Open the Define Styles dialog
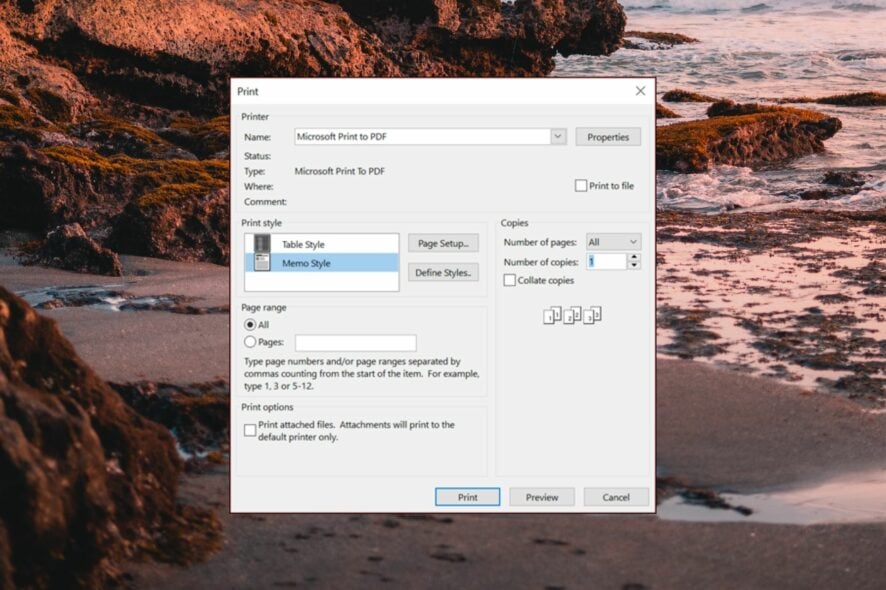The height and width of the screenshot is (590, 886). (444, 273)
